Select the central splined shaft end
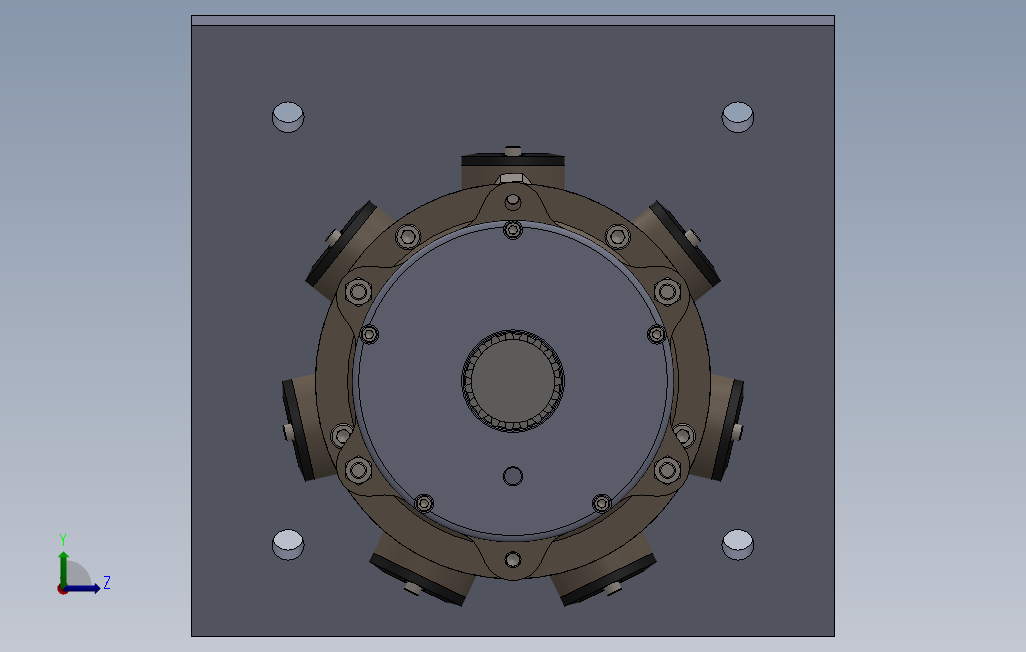This screenshot has height=652, width=1026. [513, 381]
